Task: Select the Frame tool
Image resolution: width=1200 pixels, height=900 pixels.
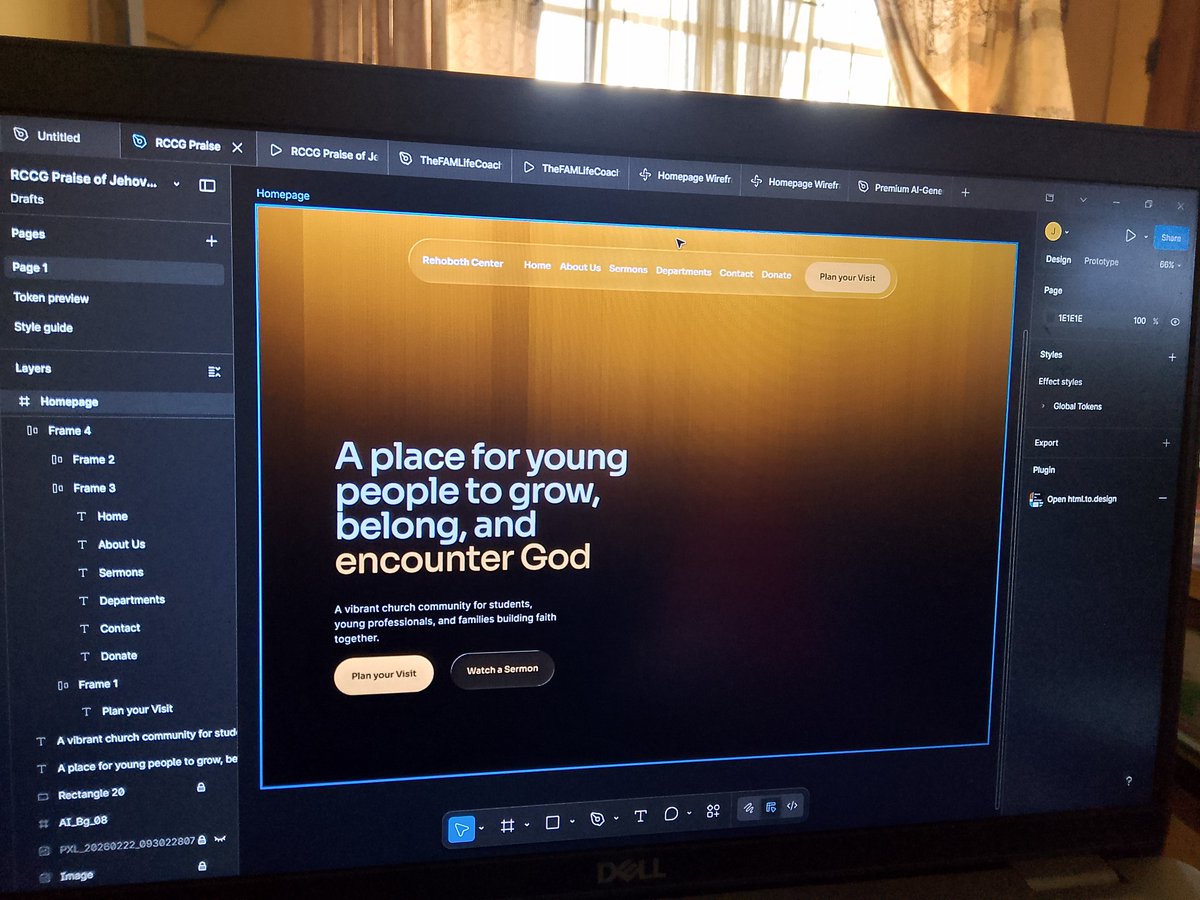Action: coord(508,826)
